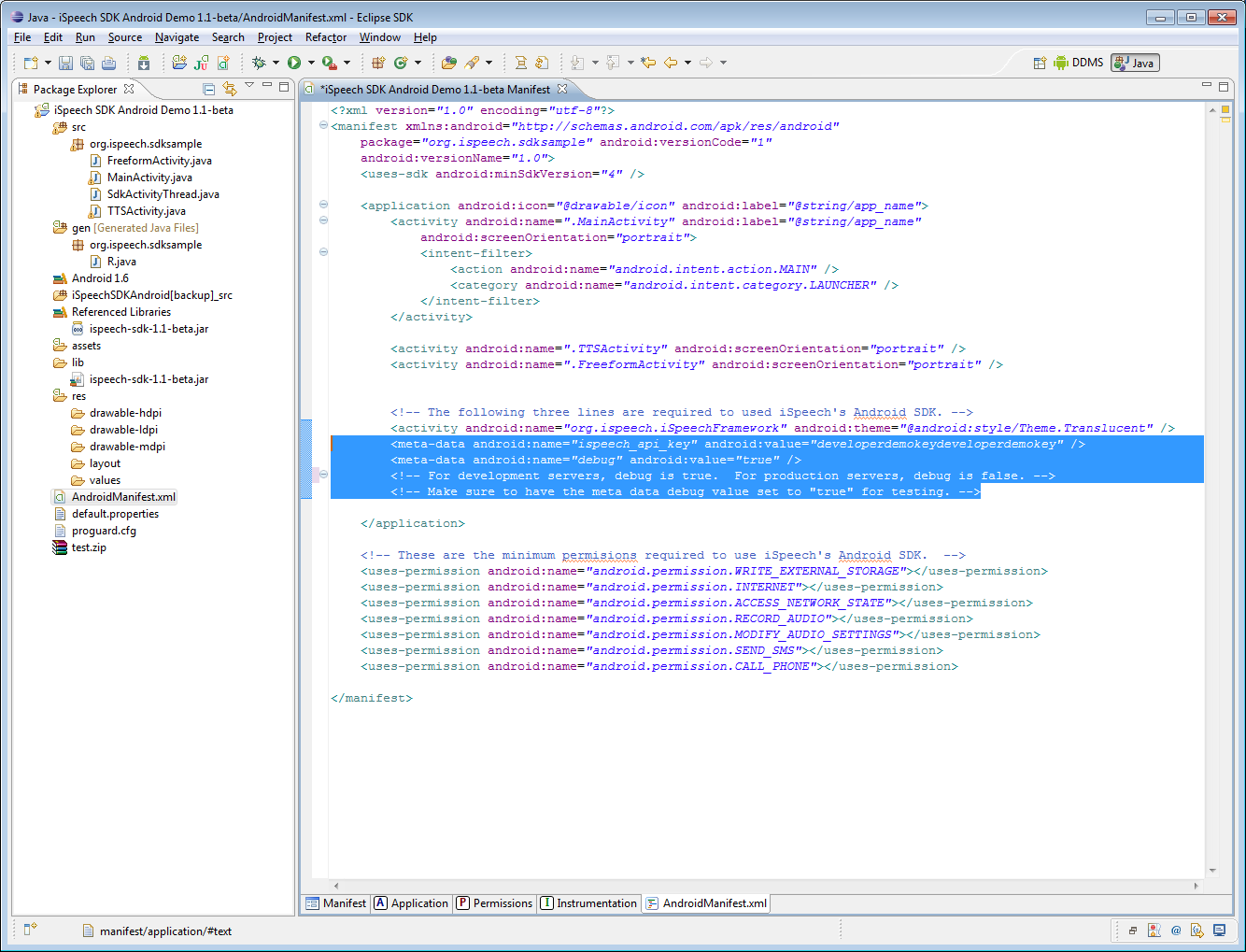Click the green Run button icon

294,63
